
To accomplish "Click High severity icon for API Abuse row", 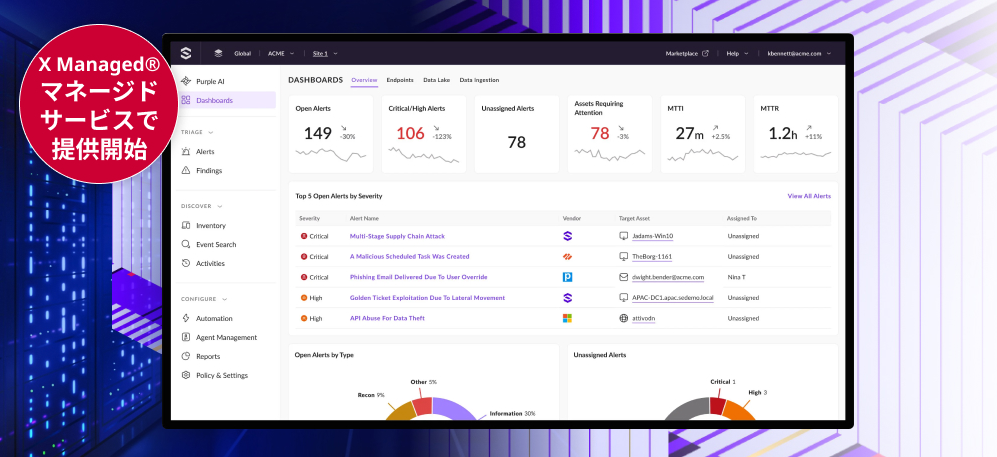I will pos(304,318).
